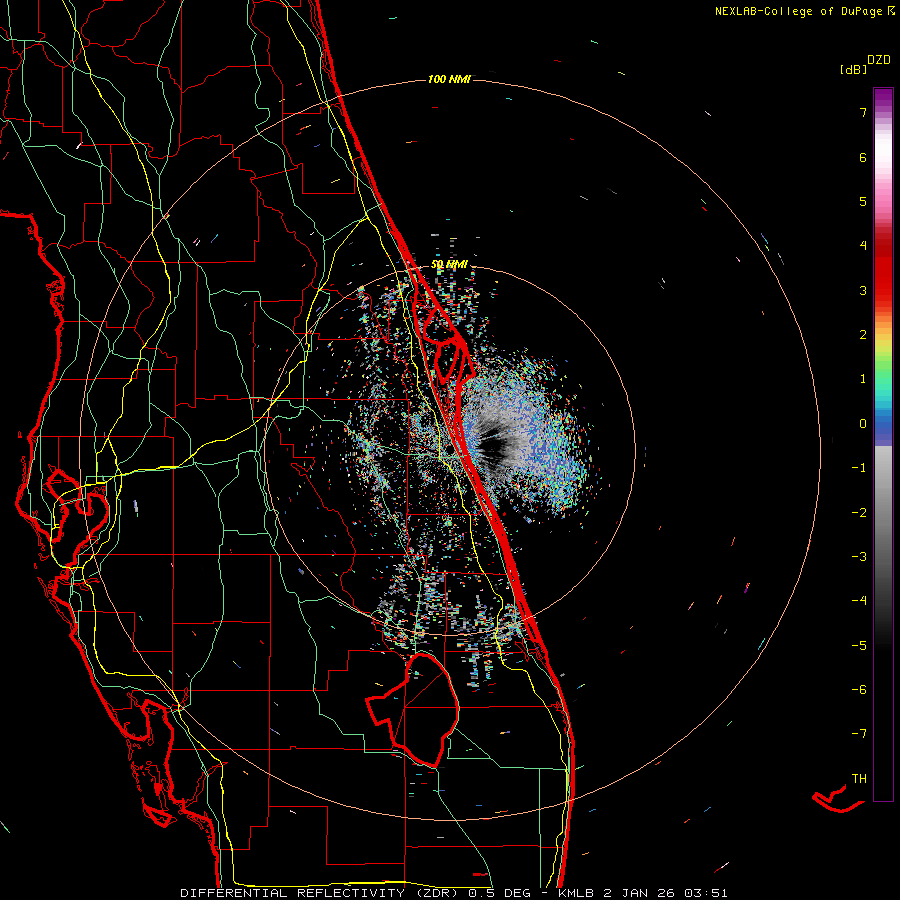This screenshot has width=900, height=900.
Task: Click the -6 value on color scale
Action: [859, 689]
